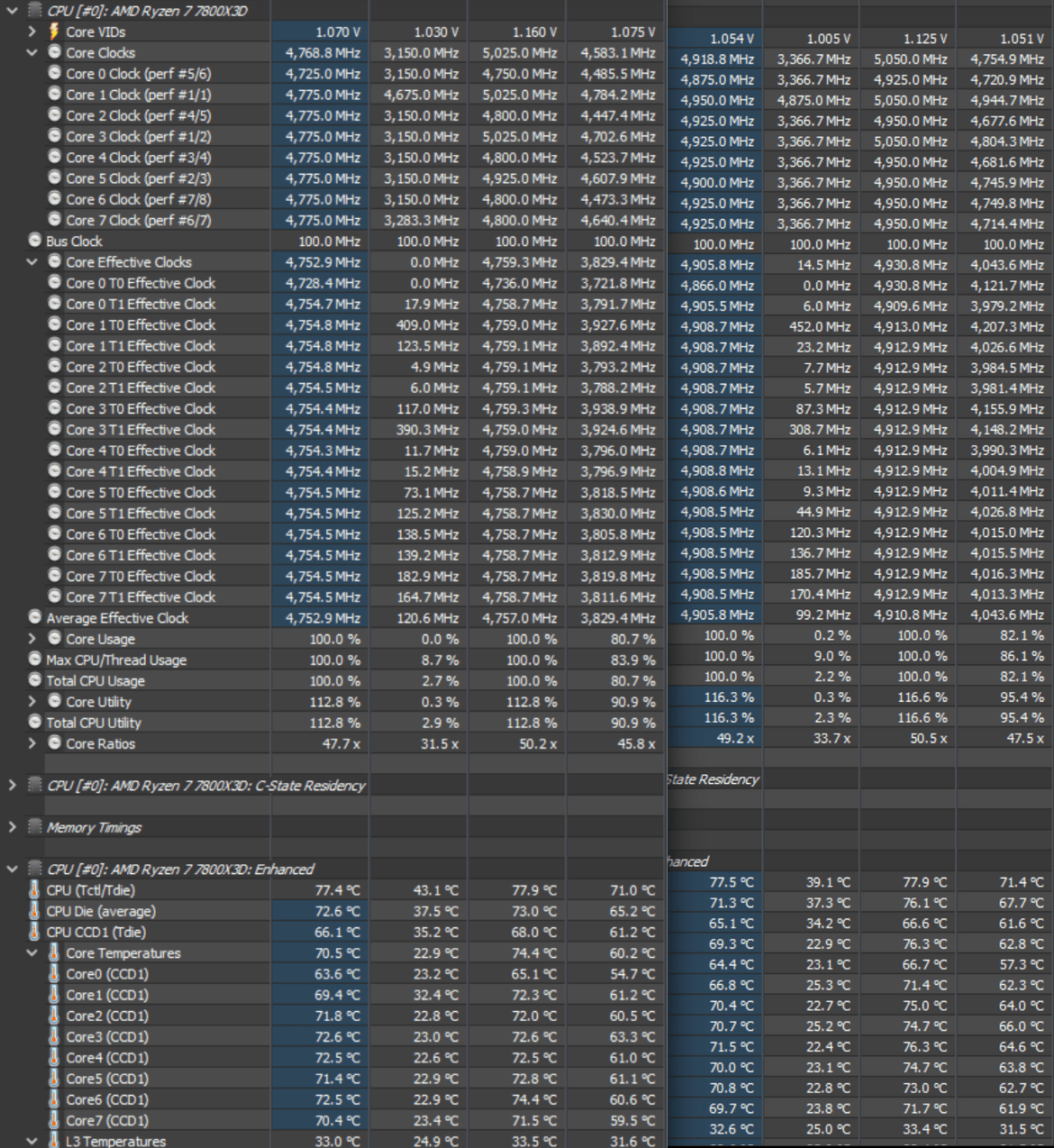Click the 4,583.1 MHz average Core Clocks value

click(x=618, y=53)
